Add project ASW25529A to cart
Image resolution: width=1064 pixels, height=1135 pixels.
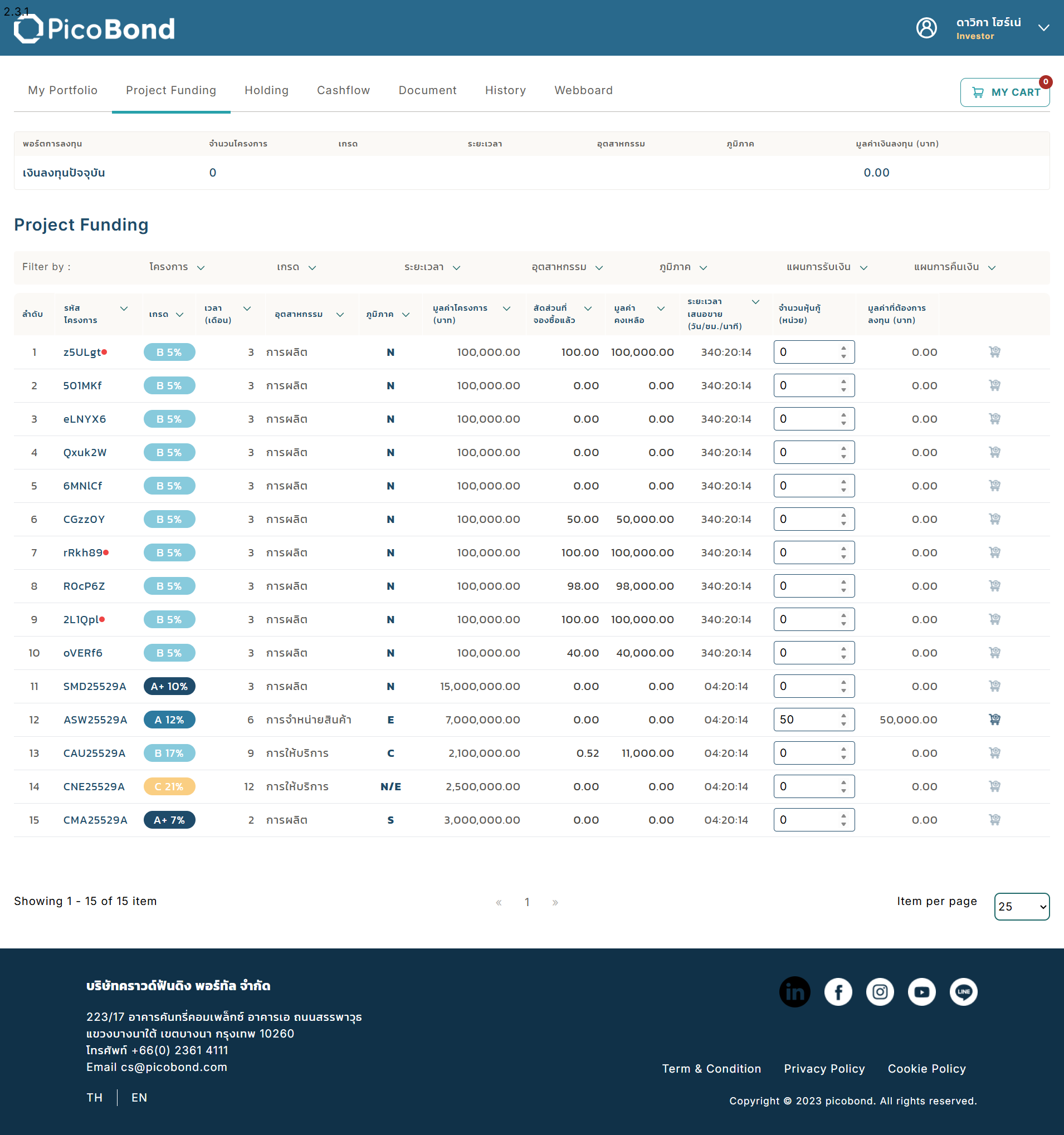[994, 720]
